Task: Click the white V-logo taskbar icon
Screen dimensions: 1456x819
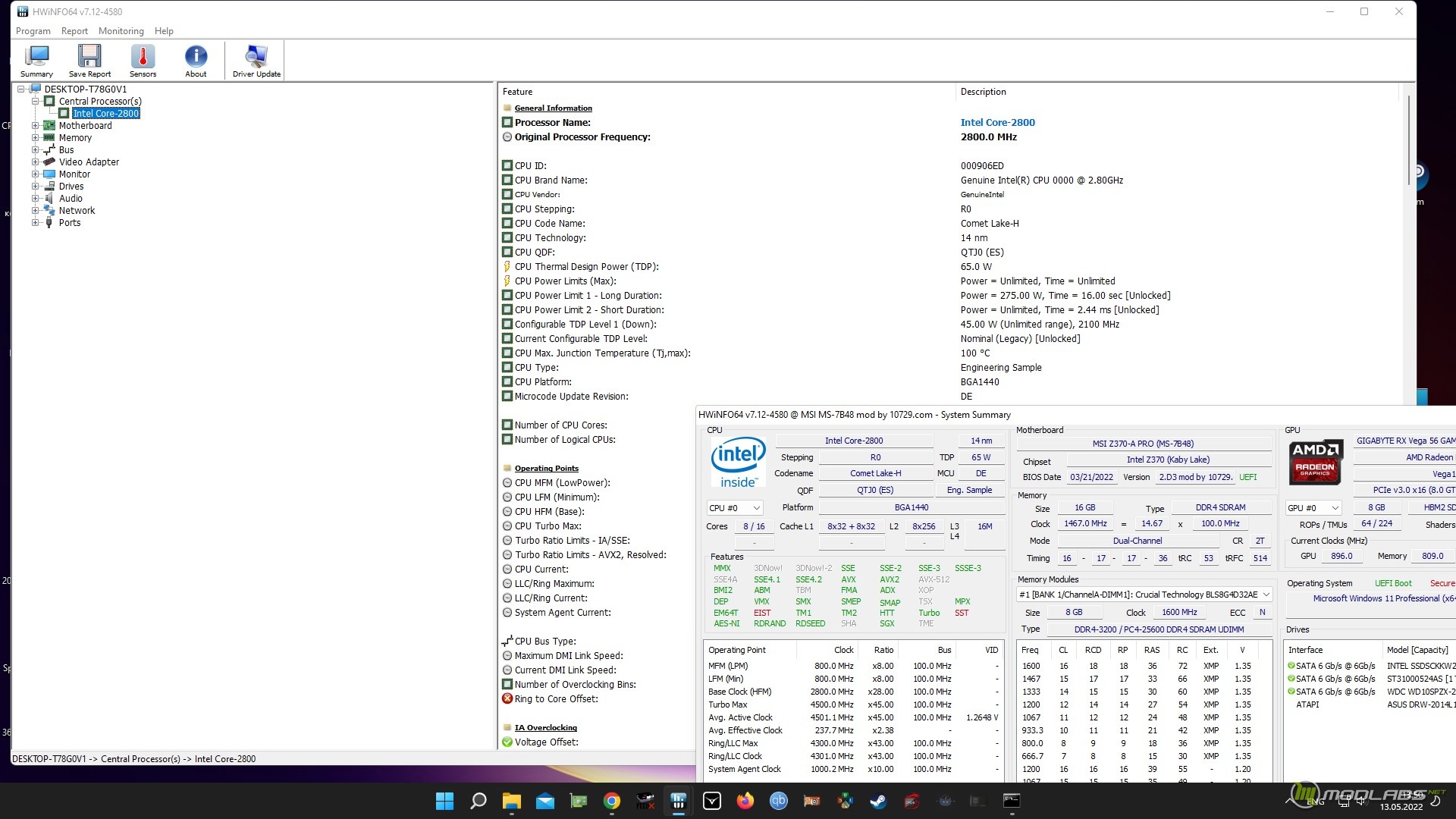Action: click(x=711, y=801)
